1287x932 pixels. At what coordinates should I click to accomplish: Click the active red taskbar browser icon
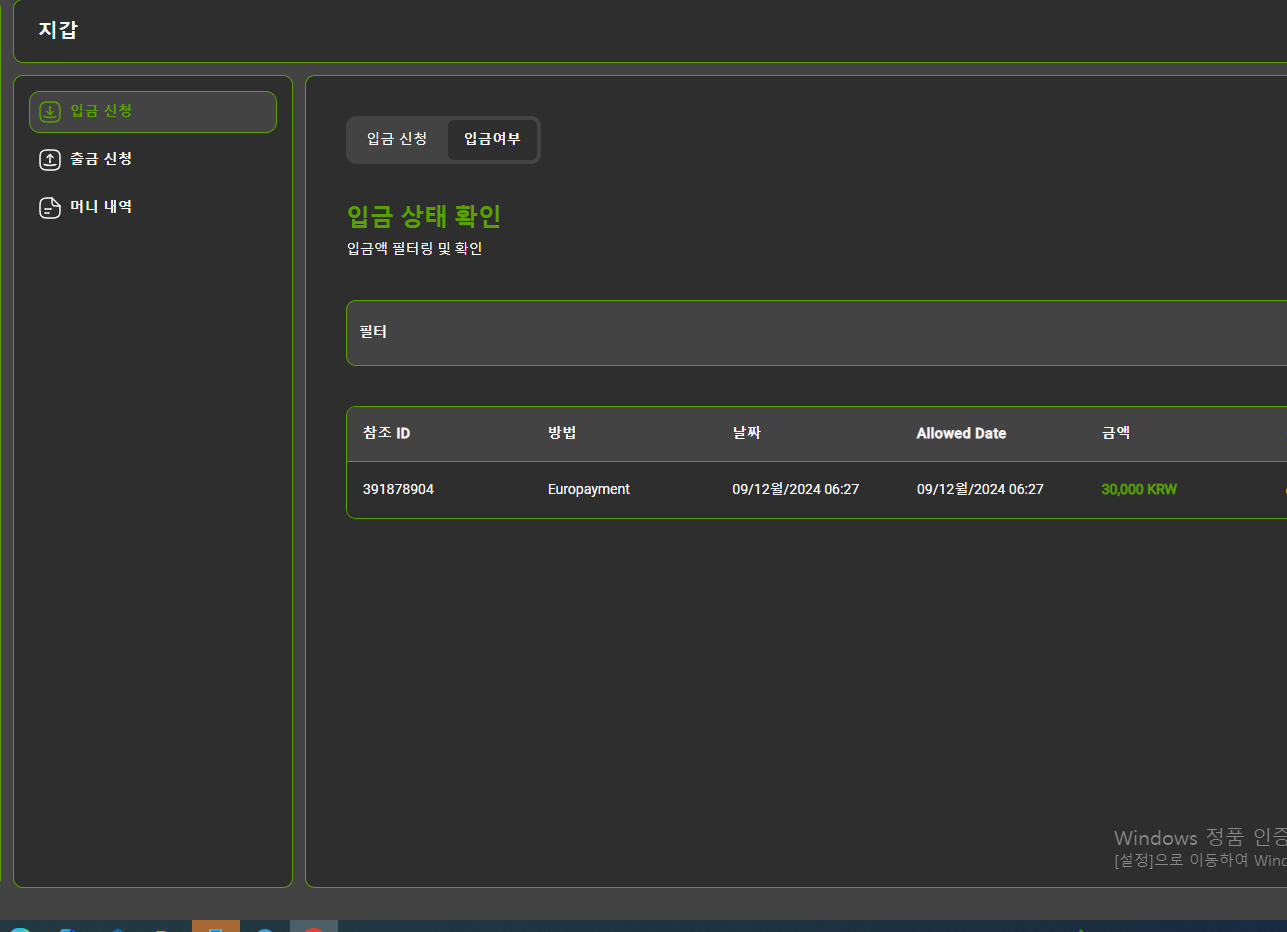pos(313,926)
